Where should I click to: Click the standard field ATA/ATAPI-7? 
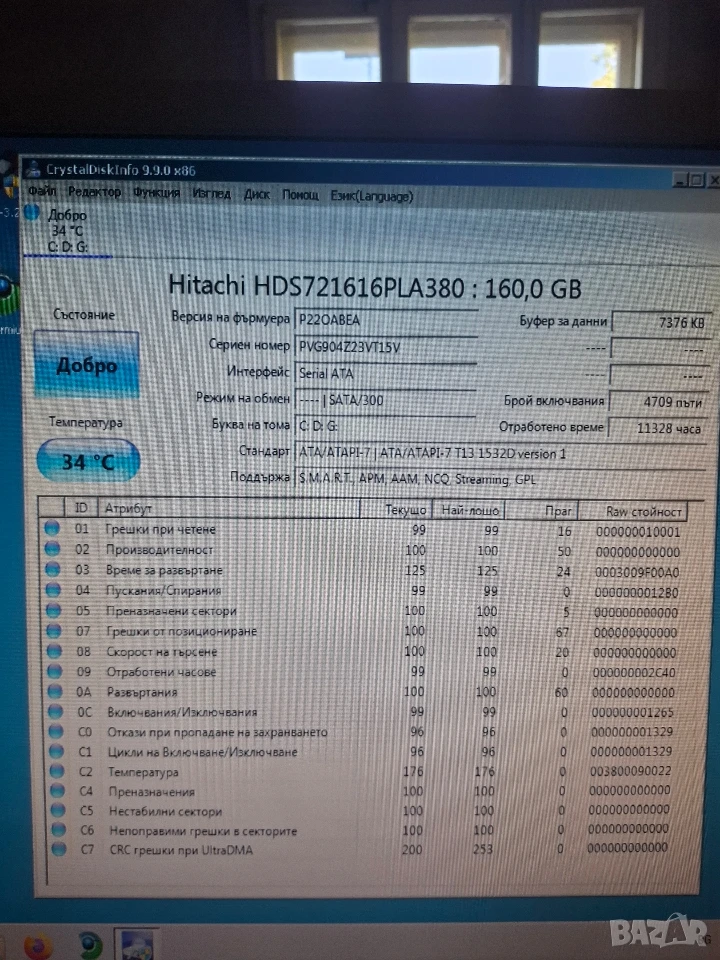tap(500, 453)
